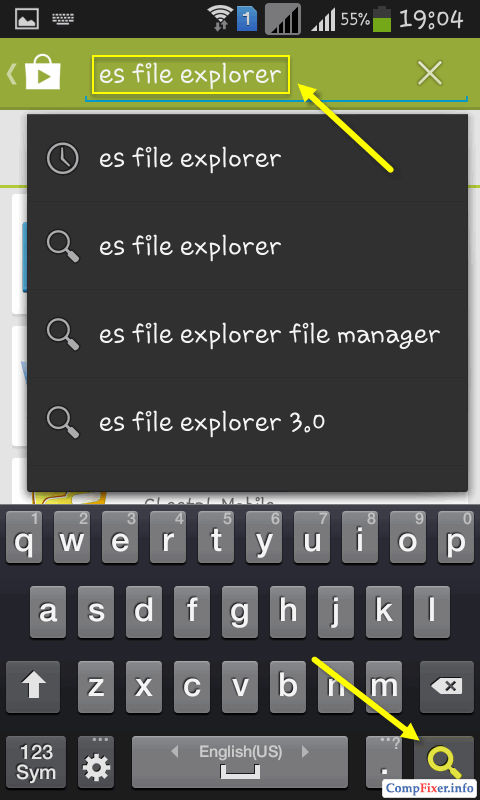
Task: Tap the magnifier icon beside es file explorer 3.0
Action: 63,421
